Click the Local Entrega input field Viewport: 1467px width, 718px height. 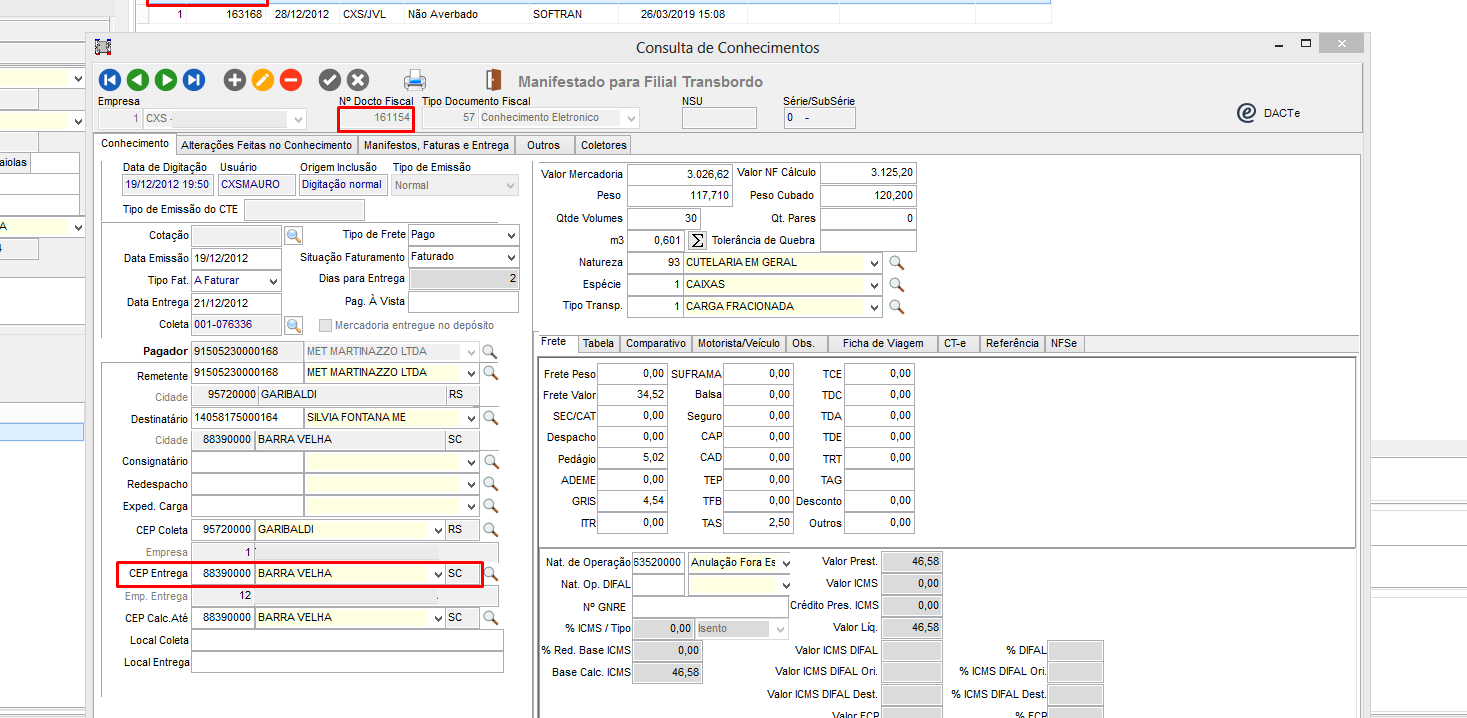pos(347,662)
